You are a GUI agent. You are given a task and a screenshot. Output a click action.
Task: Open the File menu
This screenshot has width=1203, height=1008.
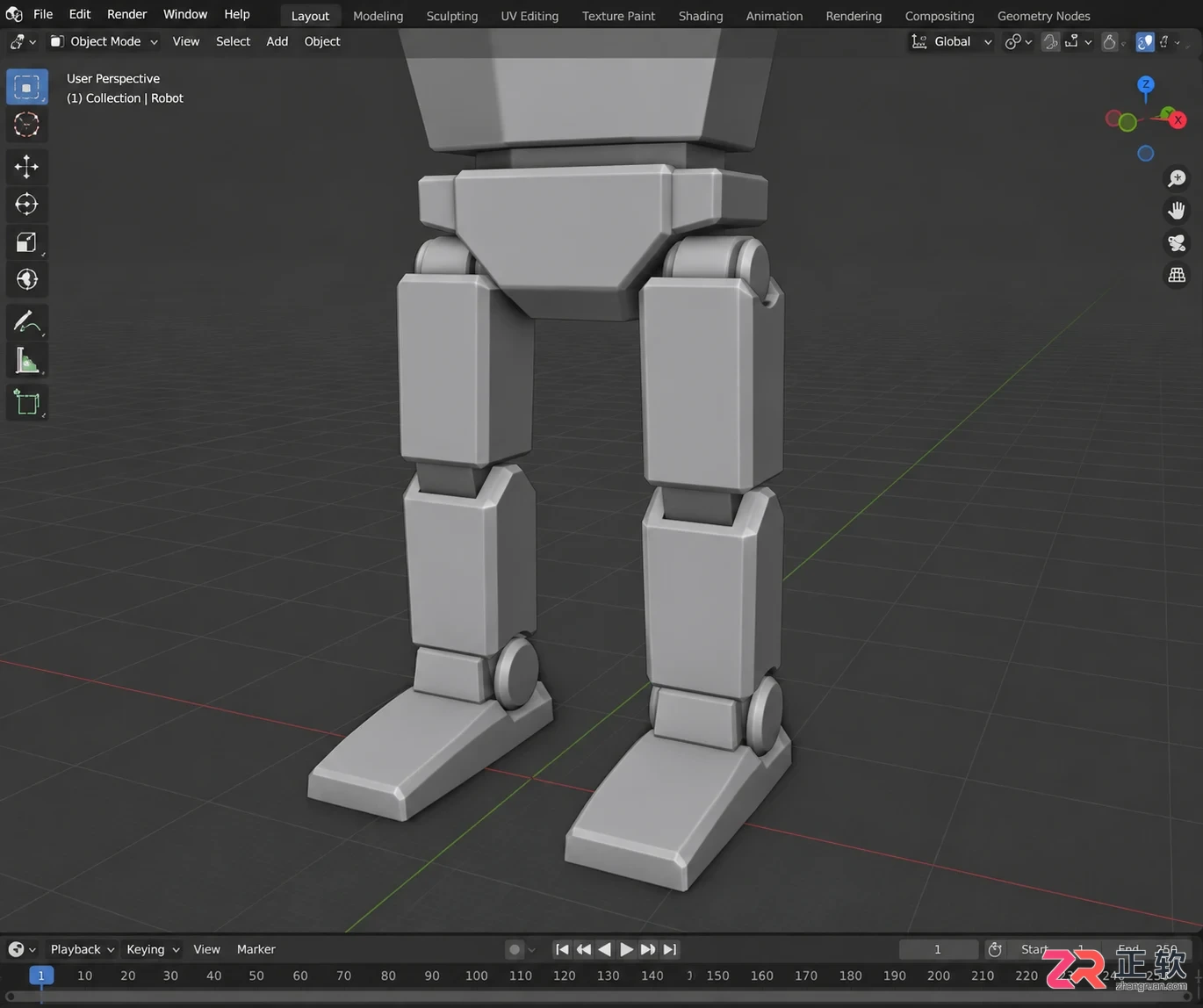(43, 14)
